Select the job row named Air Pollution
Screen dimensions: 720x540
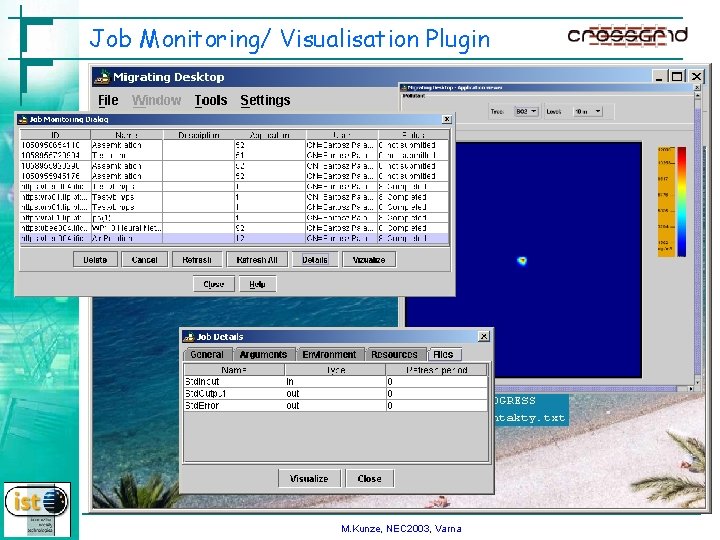234,238
